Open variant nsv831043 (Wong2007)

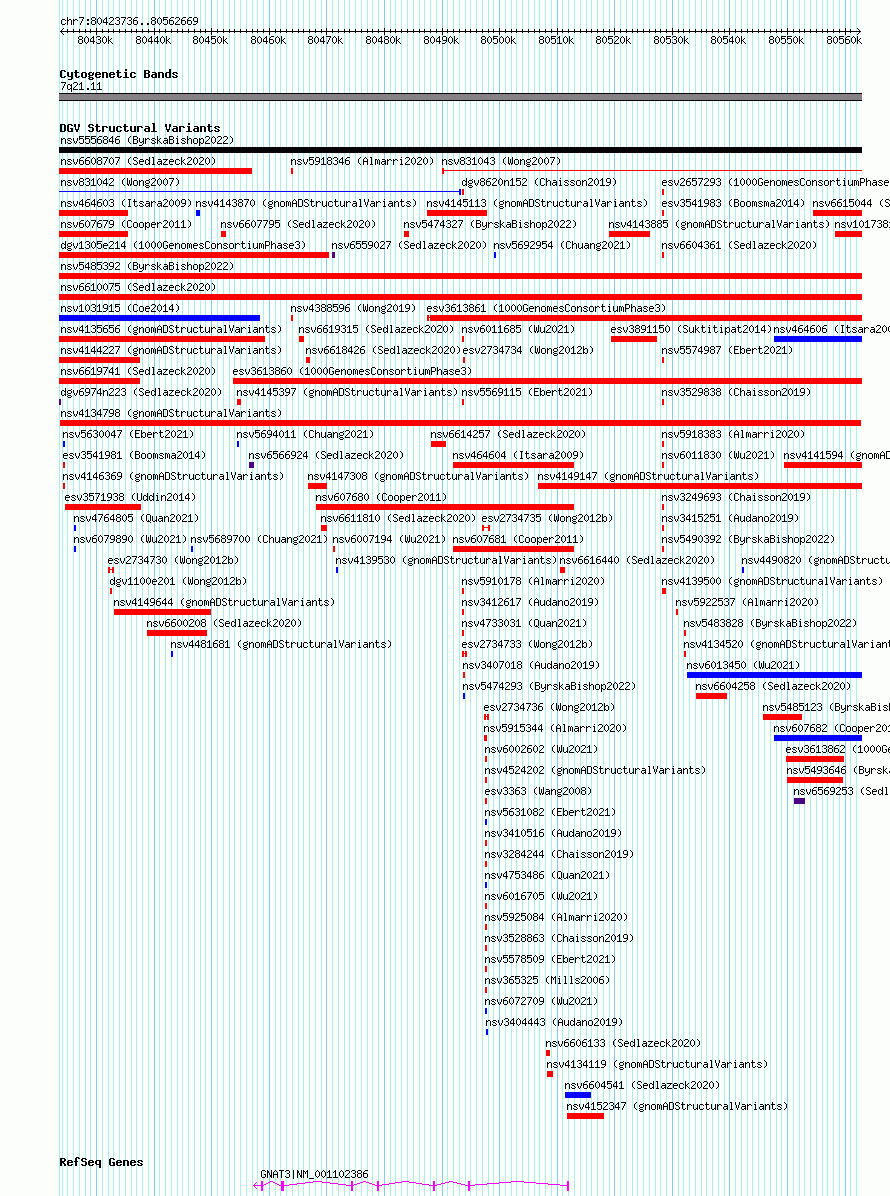[501, 162]
